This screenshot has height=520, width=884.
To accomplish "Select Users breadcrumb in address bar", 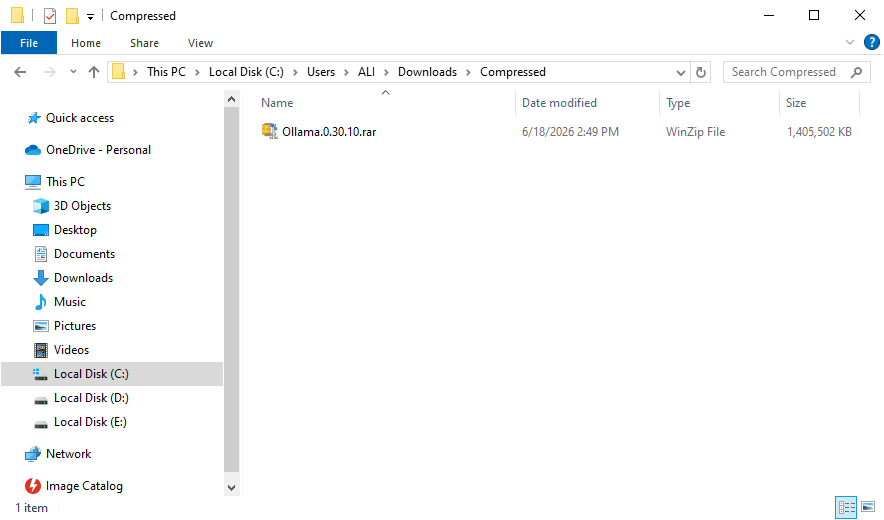I will pyautogui.click(x=321, y=72).
